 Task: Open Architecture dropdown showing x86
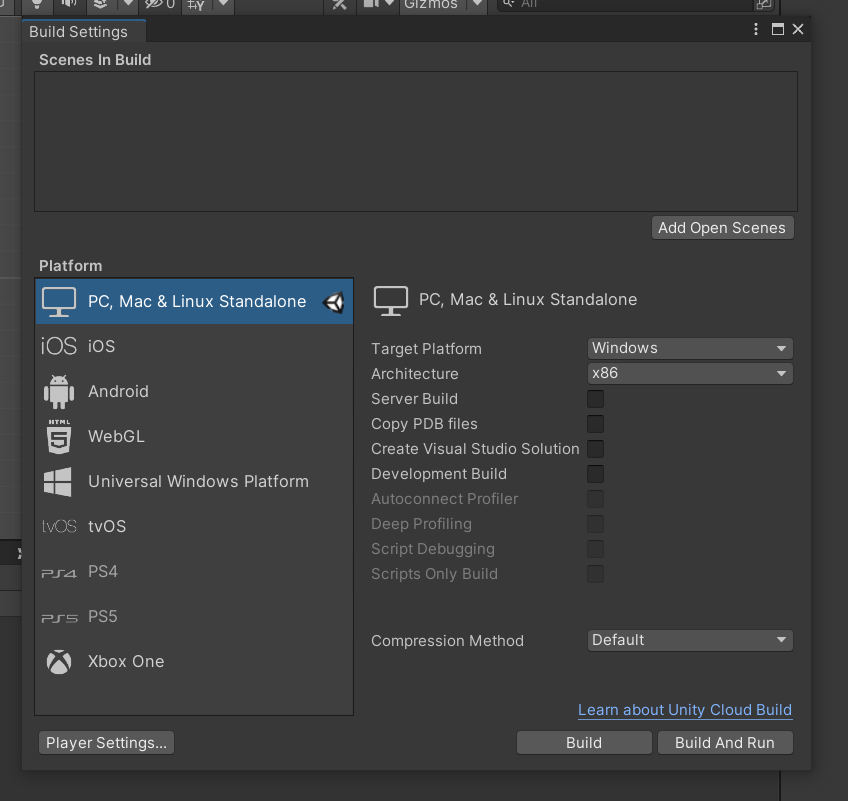point(690,374)
